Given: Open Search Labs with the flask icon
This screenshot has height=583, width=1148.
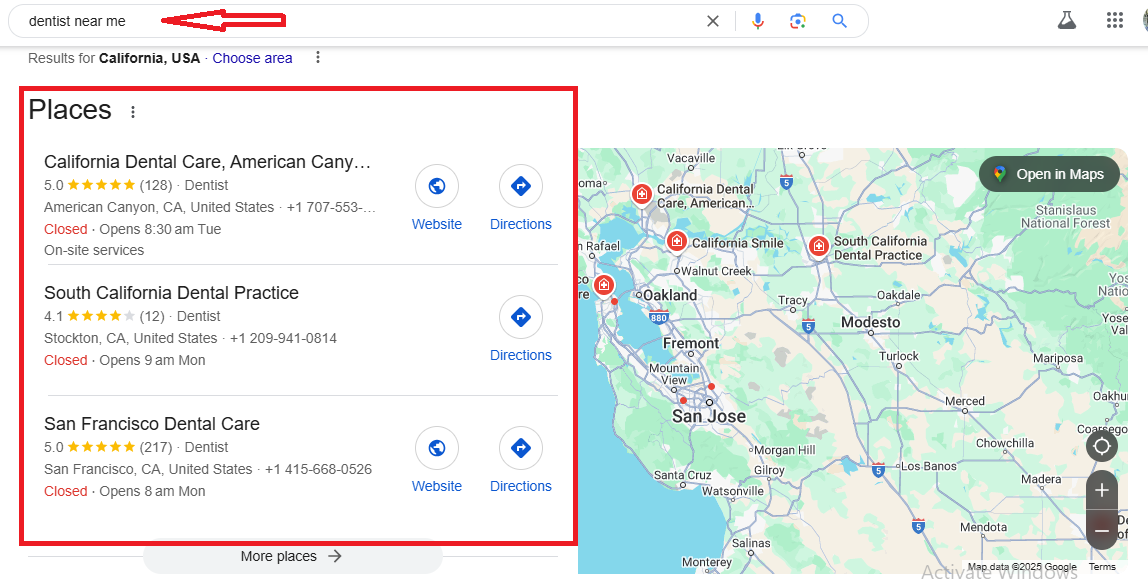Looking at the screenshot, I should coord(1066,19).
